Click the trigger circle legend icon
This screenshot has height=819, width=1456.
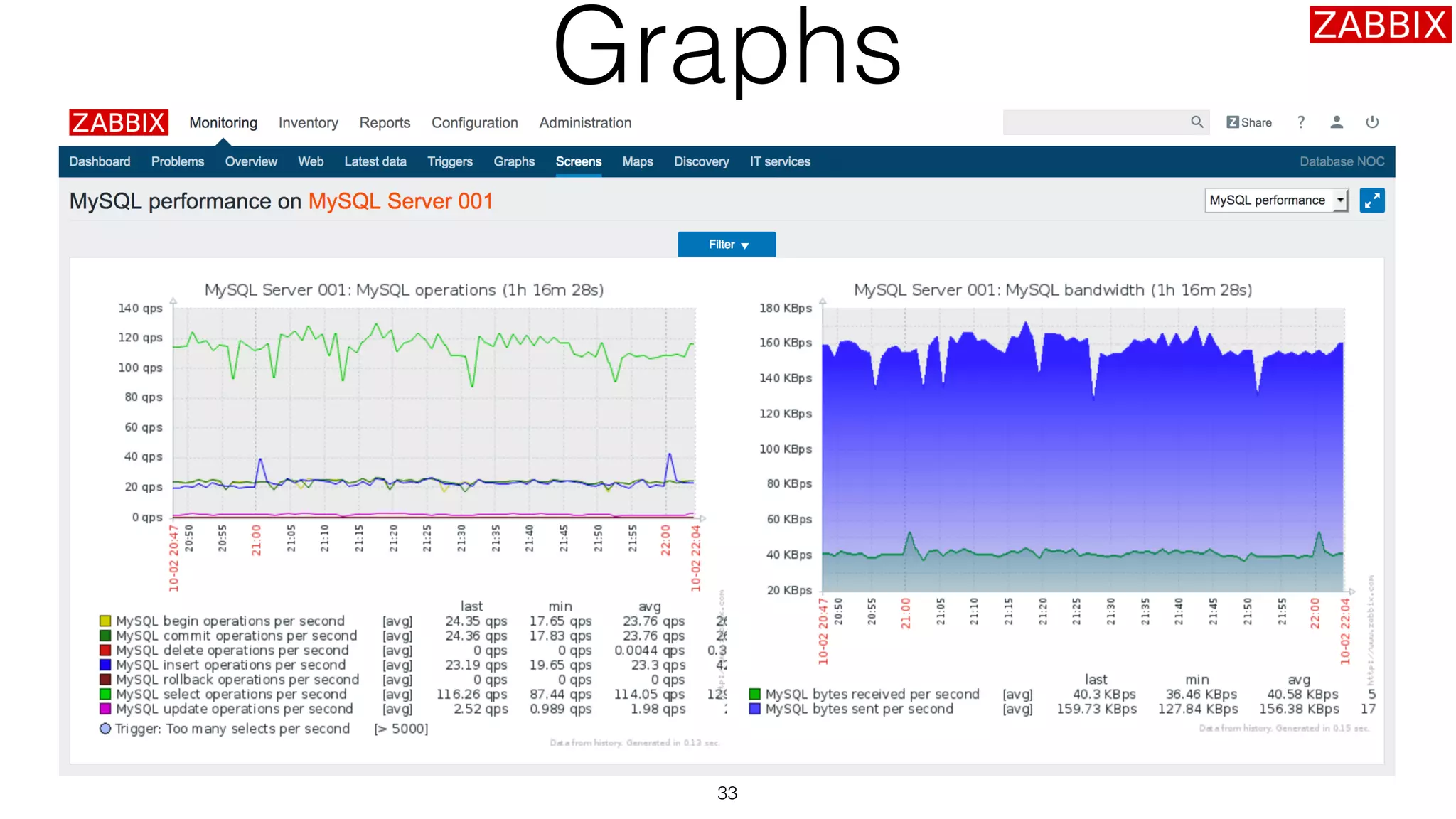click(105, 728)
